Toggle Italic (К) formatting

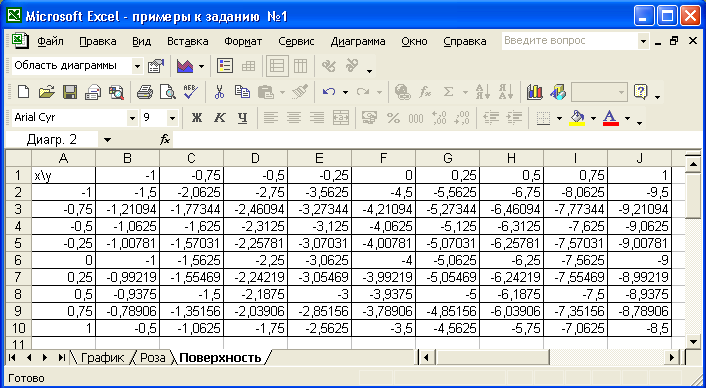coord(219,118)
